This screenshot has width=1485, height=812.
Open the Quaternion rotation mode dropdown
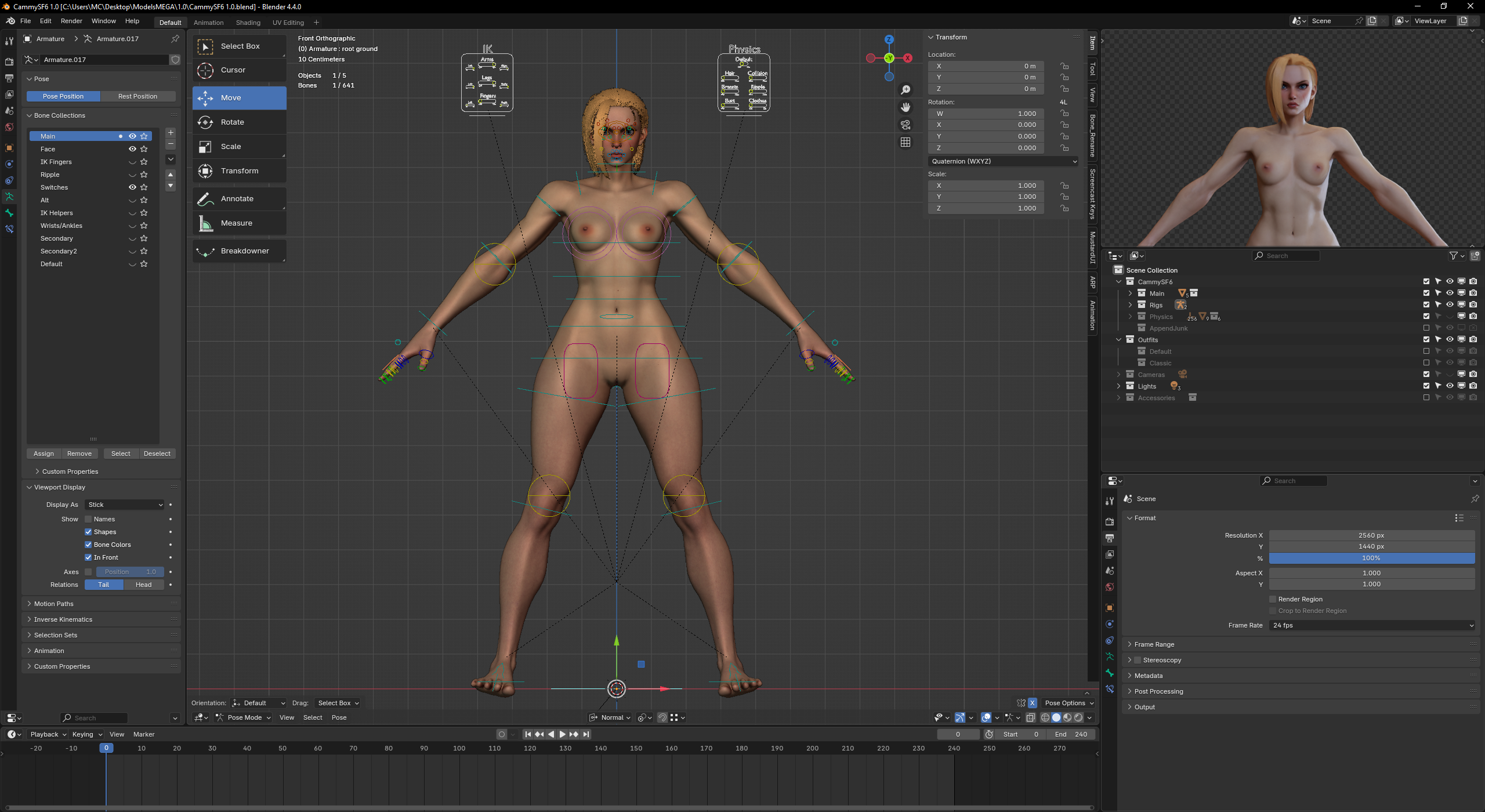click(x=1004, y=161)
